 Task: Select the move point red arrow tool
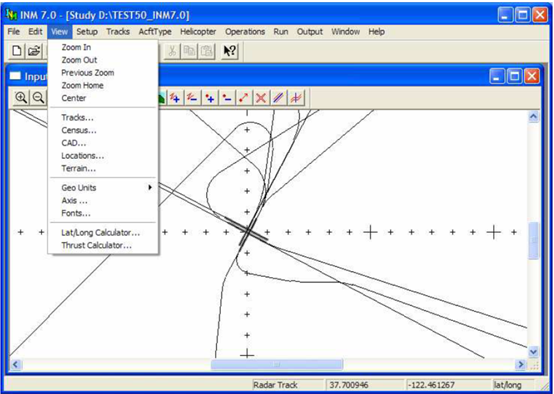pos(244,98)
